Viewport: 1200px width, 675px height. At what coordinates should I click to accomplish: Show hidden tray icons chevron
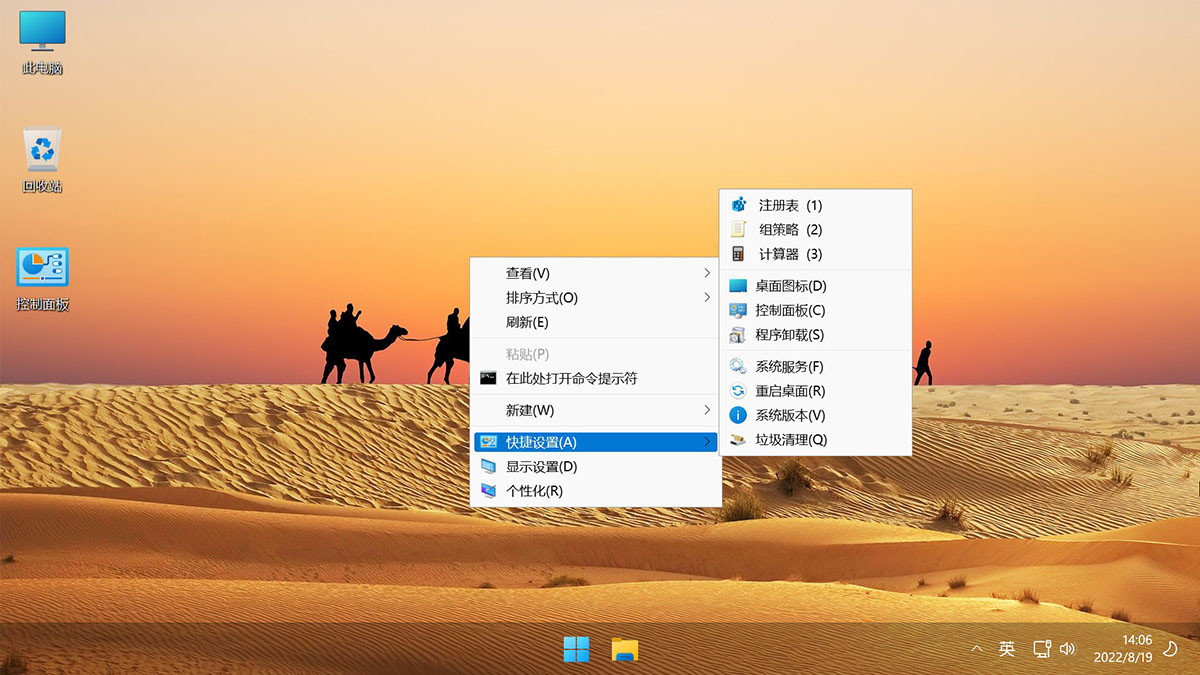(977, 649)
